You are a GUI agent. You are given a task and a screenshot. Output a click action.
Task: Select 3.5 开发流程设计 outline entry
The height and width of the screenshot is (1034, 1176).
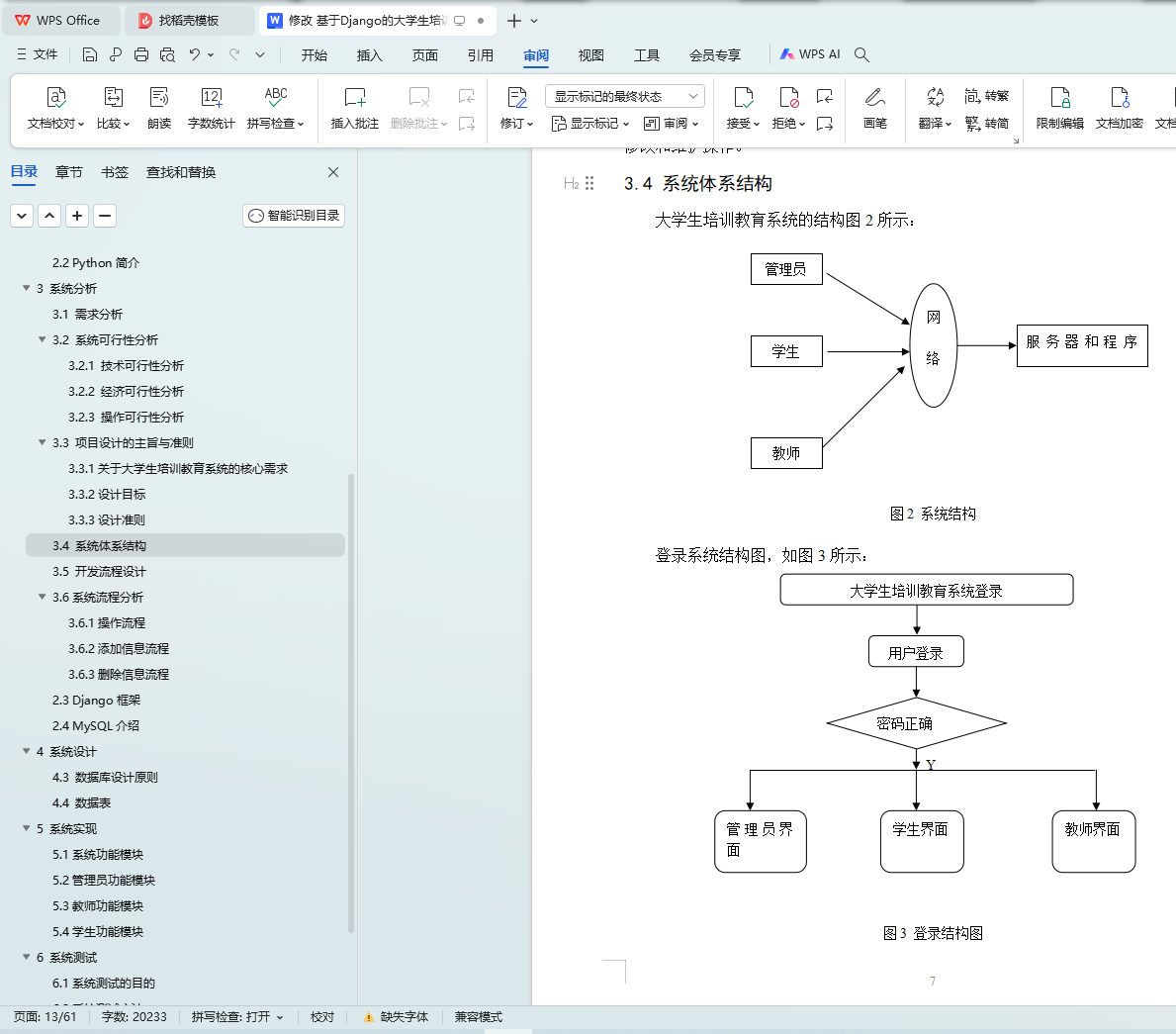point(185,571)
